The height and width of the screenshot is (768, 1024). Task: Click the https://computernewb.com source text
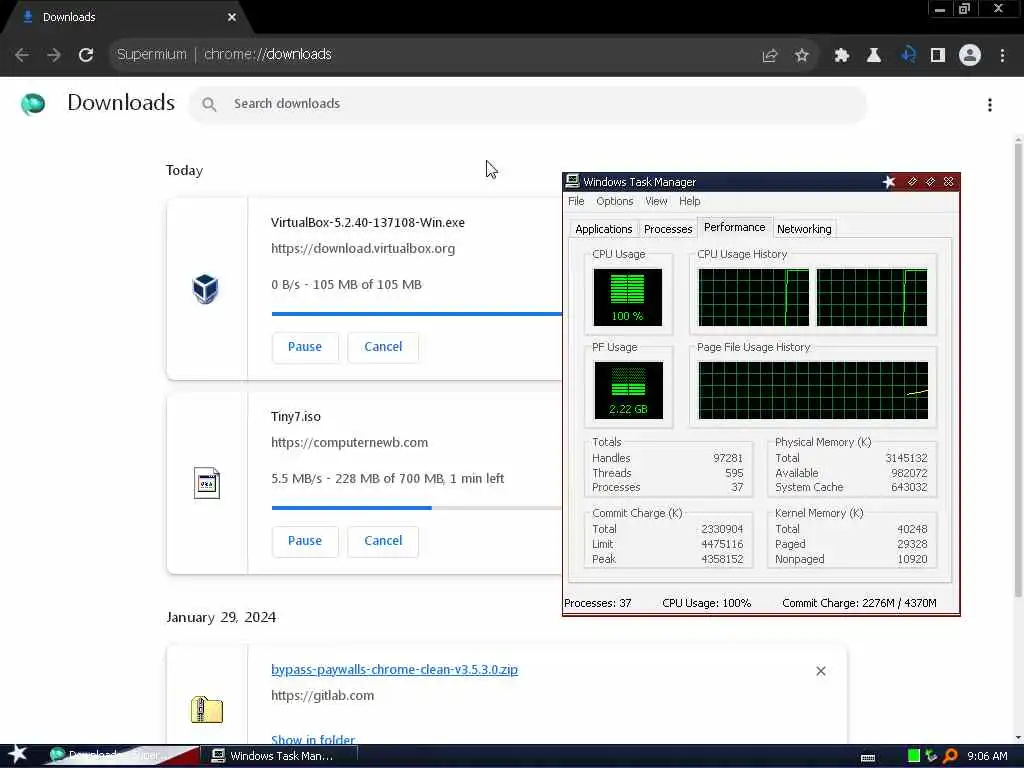coord(349,443)
